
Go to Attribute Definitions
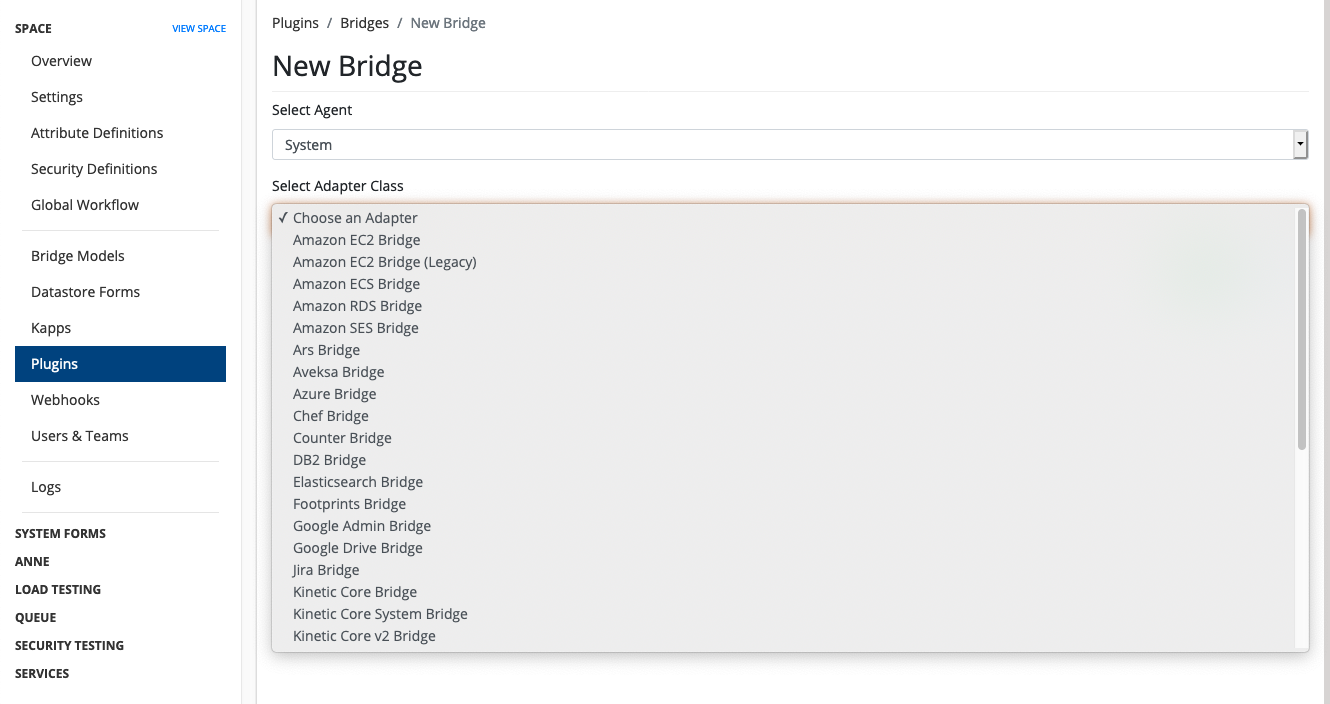pos(120,133)
